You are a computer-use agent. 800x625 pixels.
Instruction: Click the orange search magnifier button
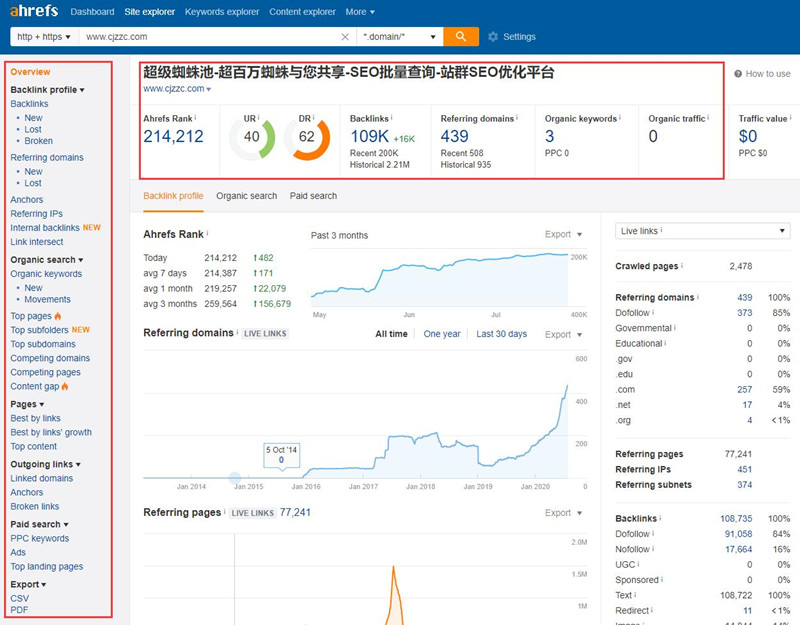pyautogui.click(x=460, y=37)
